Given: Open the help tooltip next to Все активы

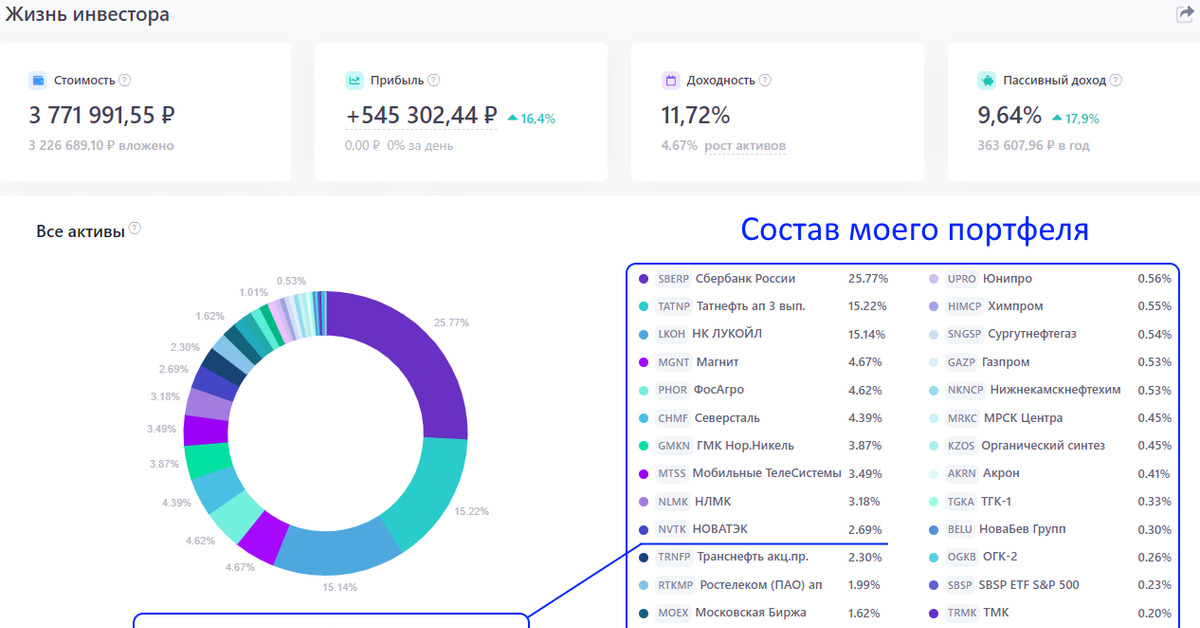Looking at the screenshot, I should point(135,229).
